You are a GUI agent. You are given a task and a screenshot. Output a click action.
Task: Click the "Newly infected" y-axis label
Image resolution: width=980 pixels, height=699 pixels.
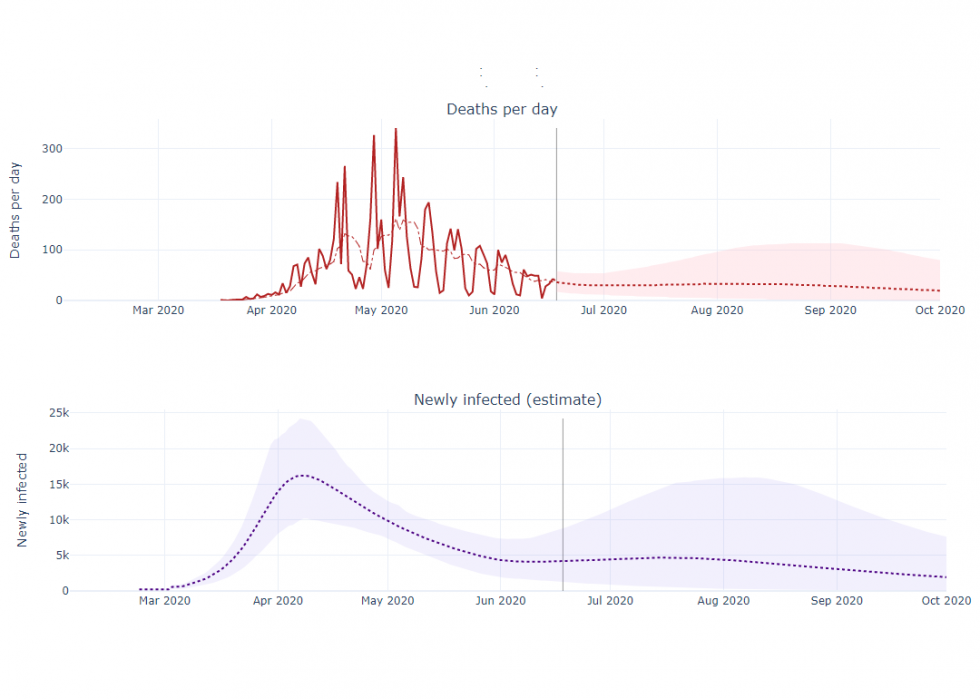pyautogui.click(x=22, y=500)
